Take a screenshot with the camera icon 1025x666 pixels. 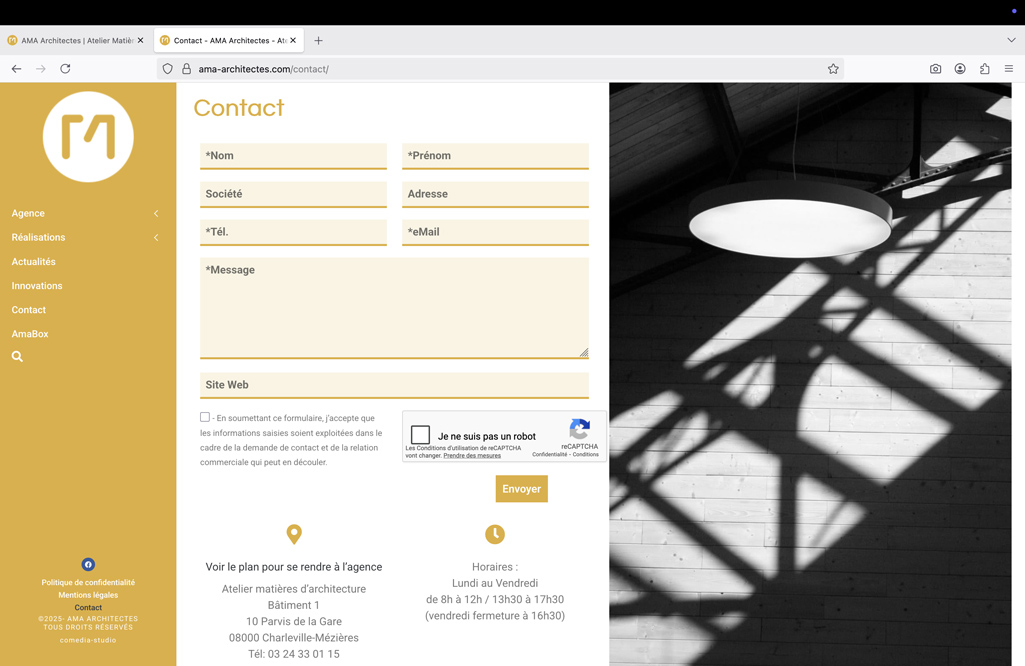tap(935, 69)
